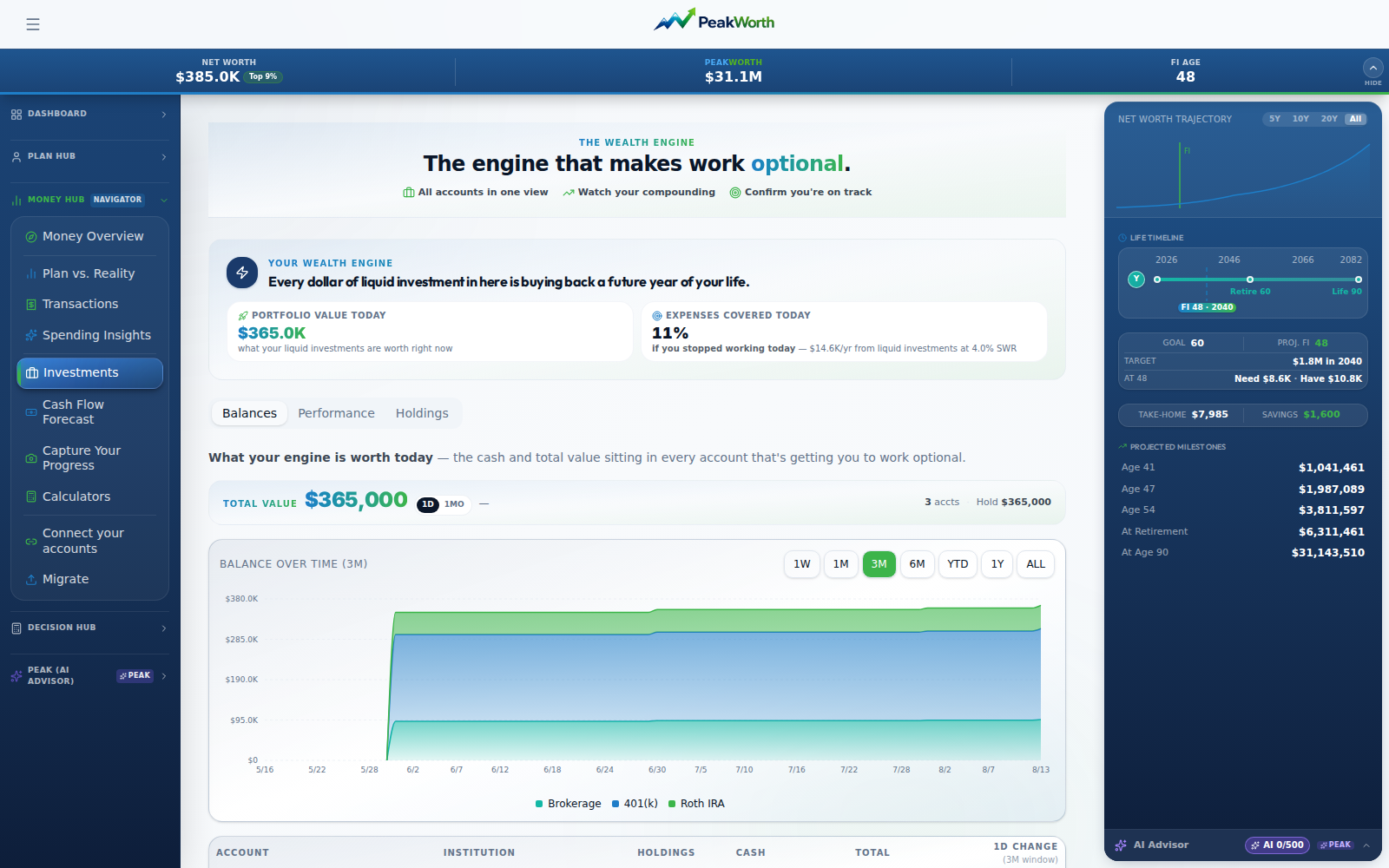Set balance chart range to 1W
1389x868 pixels.
tap(802, 564)
